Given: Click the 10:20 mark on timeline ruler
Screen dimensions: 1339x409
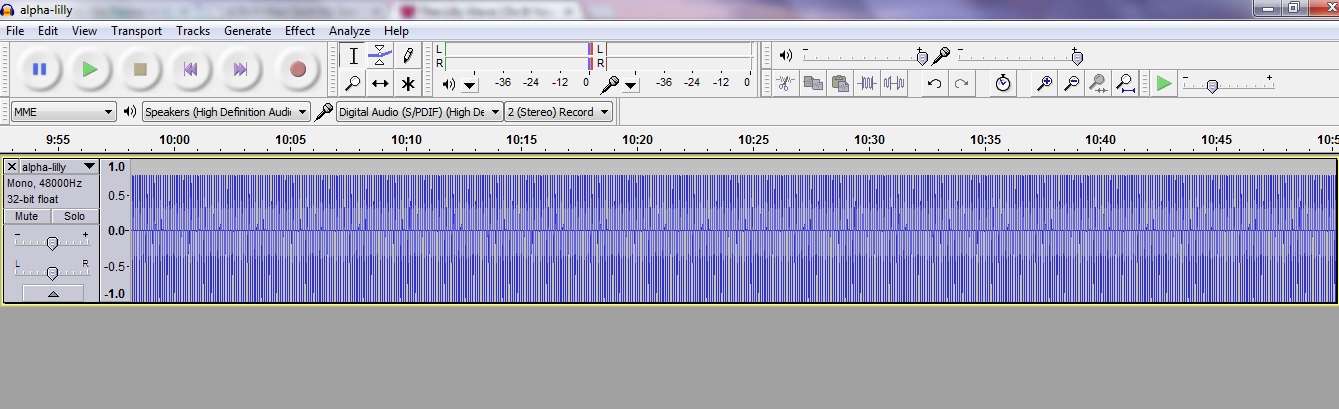Looking at the screenshot, I should [637, 140].
